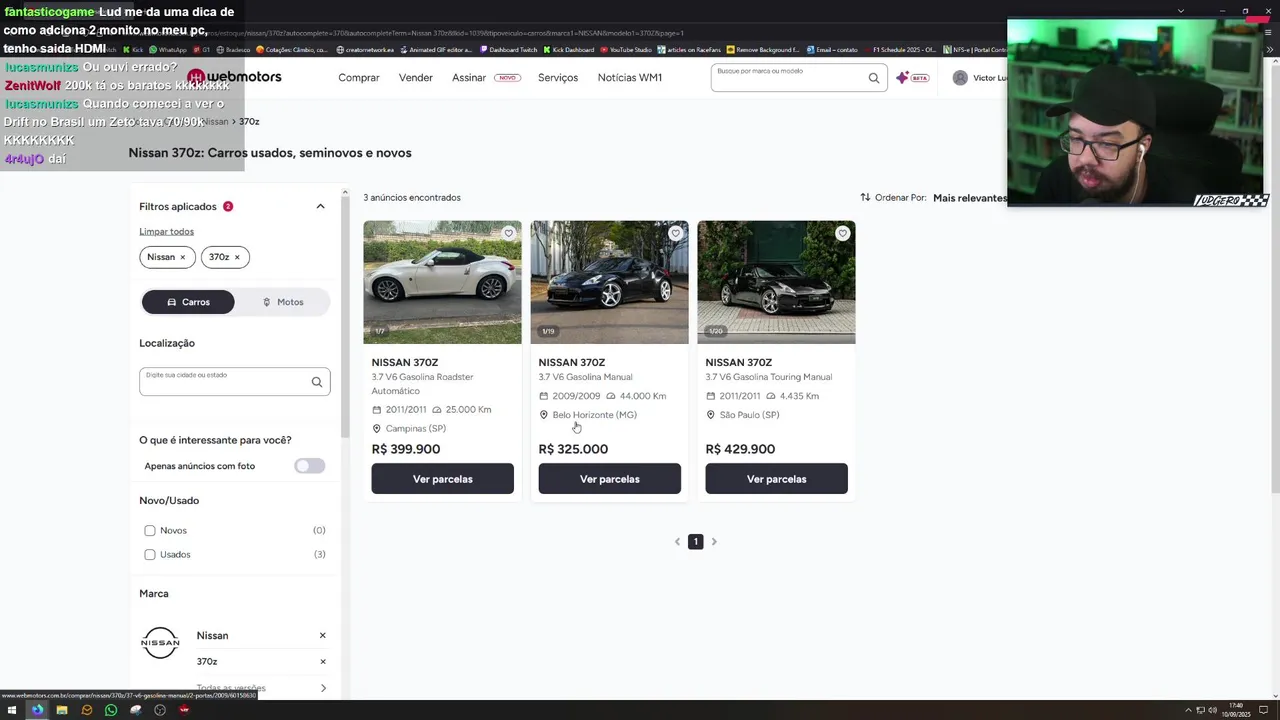Viewport: 1280px width, 720px height.
Task: Favorite the white Nissan 370Z Roadster listing
Action: (508, 233)
